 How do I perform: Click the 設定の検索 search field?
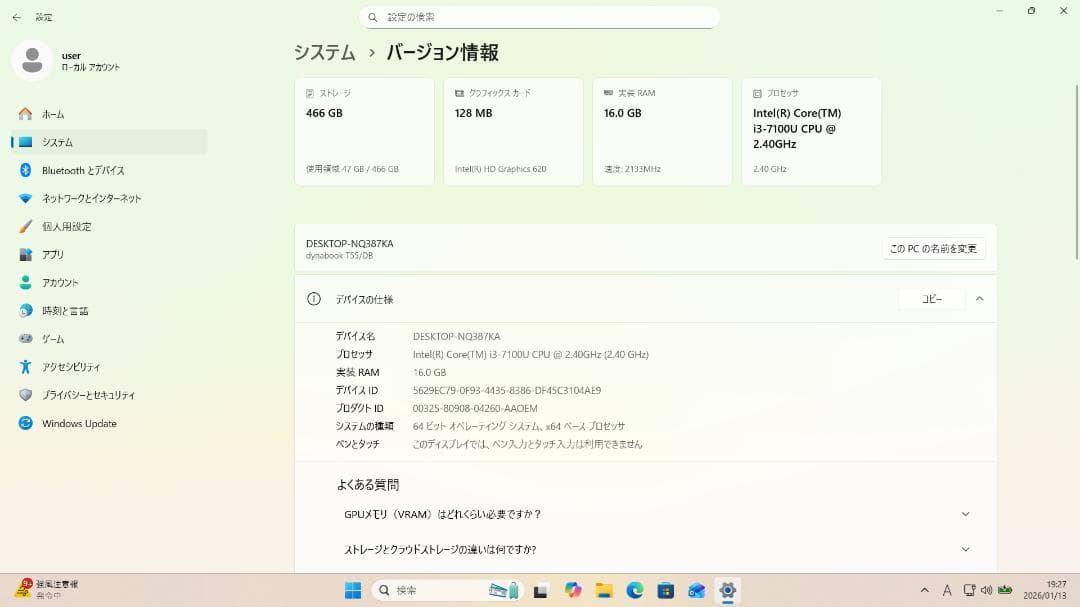(540, 16)
